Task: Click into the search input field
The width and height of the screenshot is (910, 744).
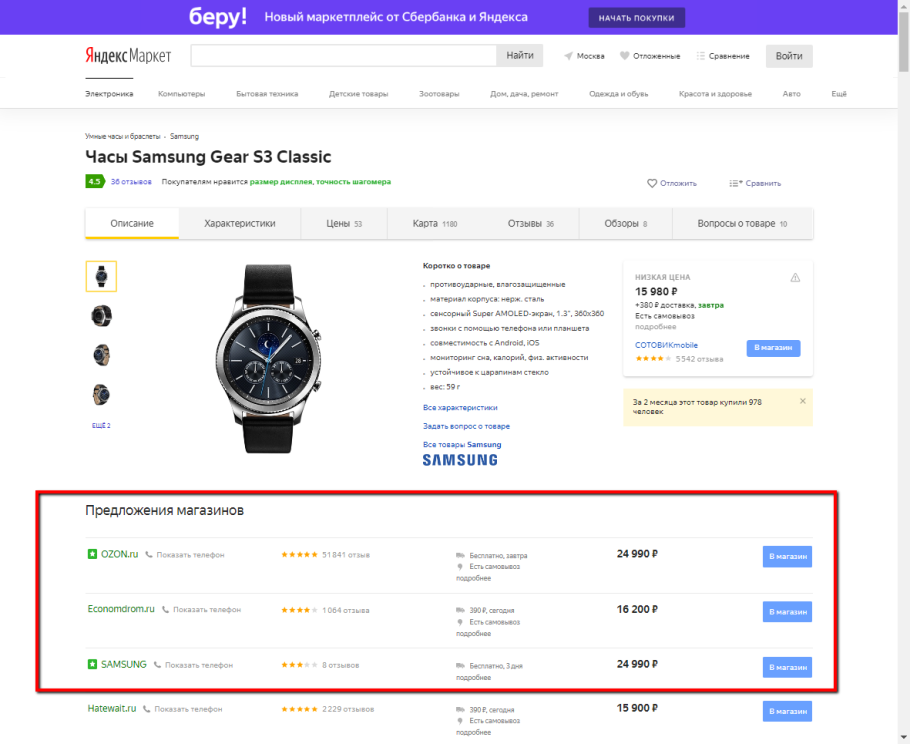Action: coord(343,56)
